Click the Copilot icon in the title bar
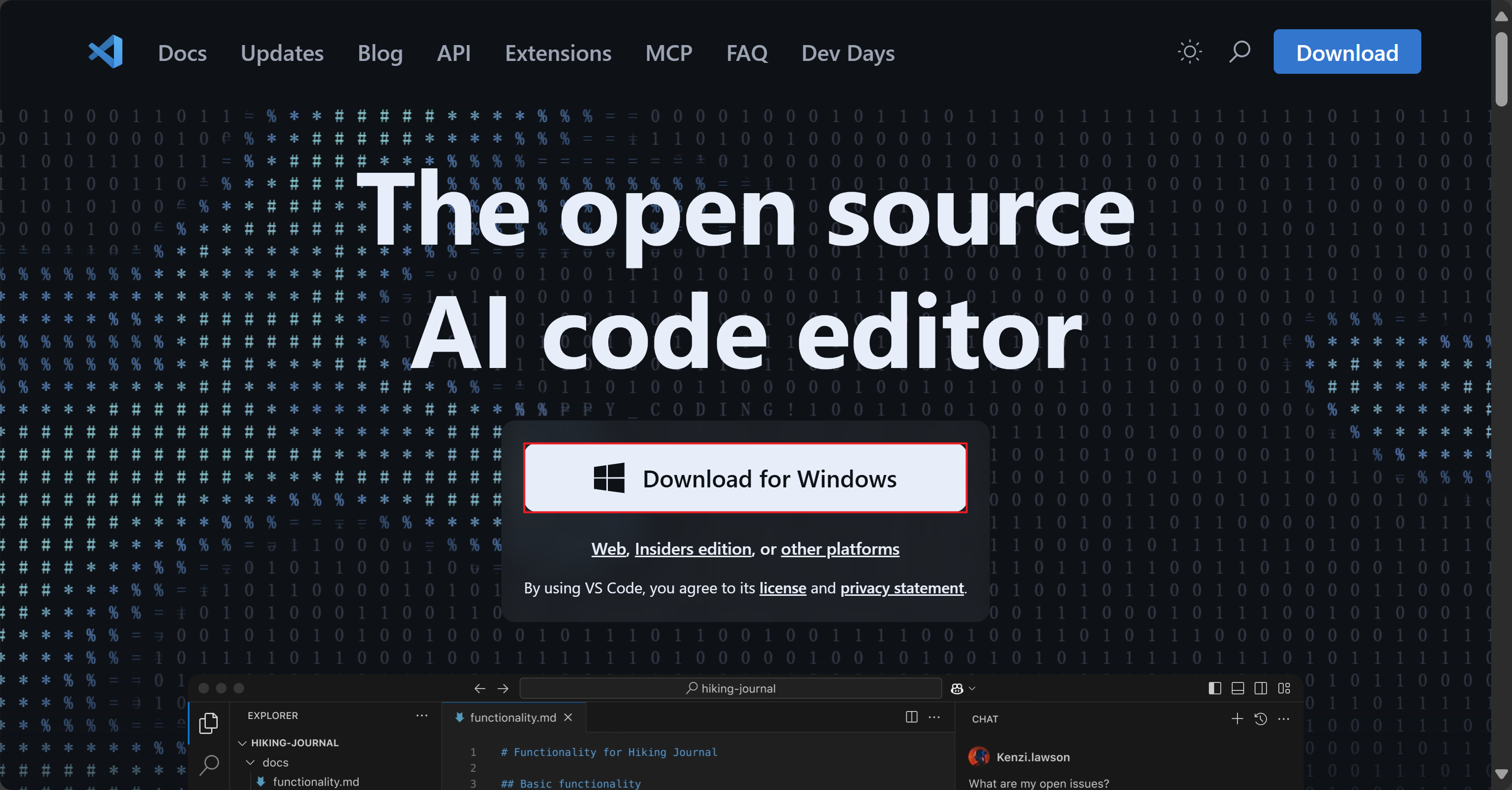The width and height of the screenshot is (1512, 790). click(x=957, y=688)
